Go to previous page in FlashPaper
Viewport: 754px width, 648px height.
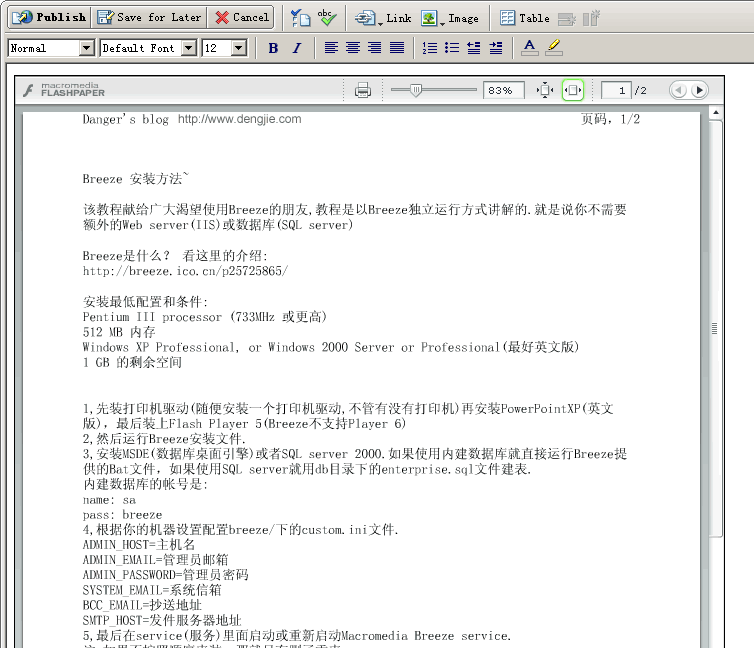tap(679, 90)
